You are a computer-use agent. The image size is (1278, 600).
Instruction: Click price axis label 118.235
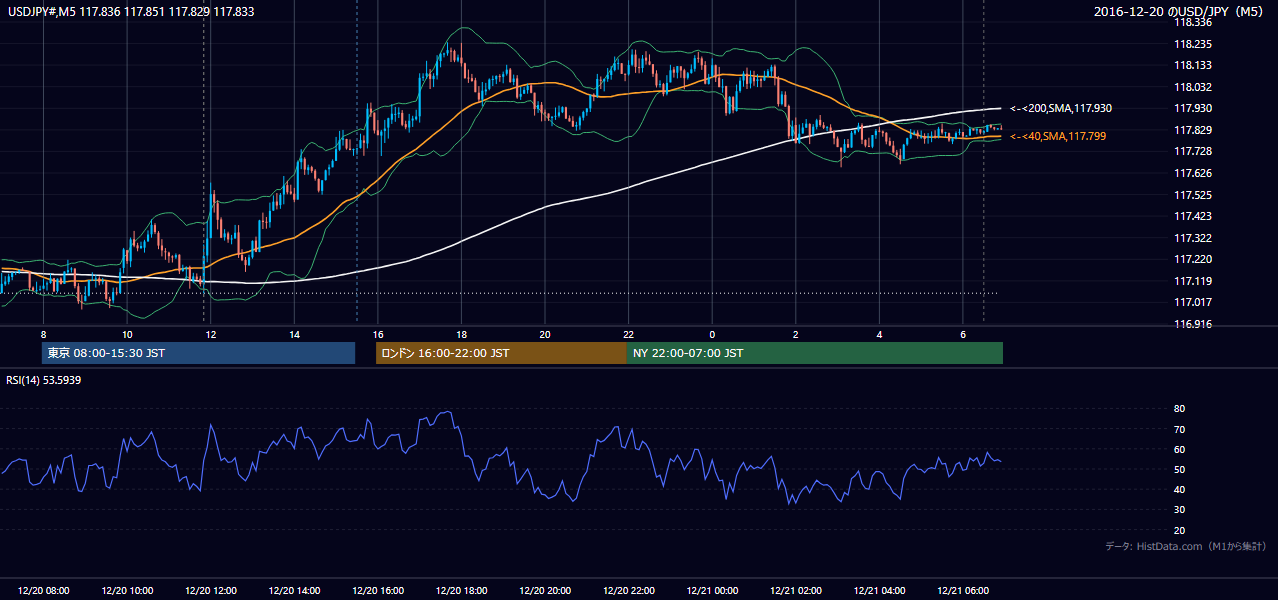pos(1193,44)
